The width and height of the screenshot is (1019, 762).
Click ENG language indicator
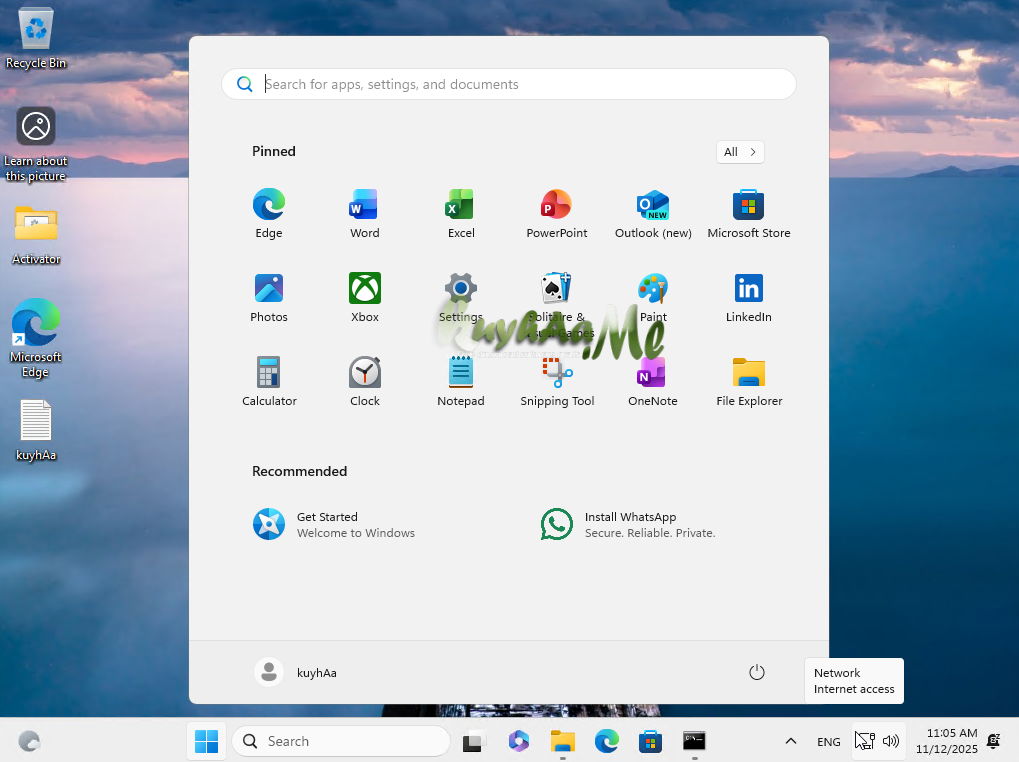pos(829,742)
